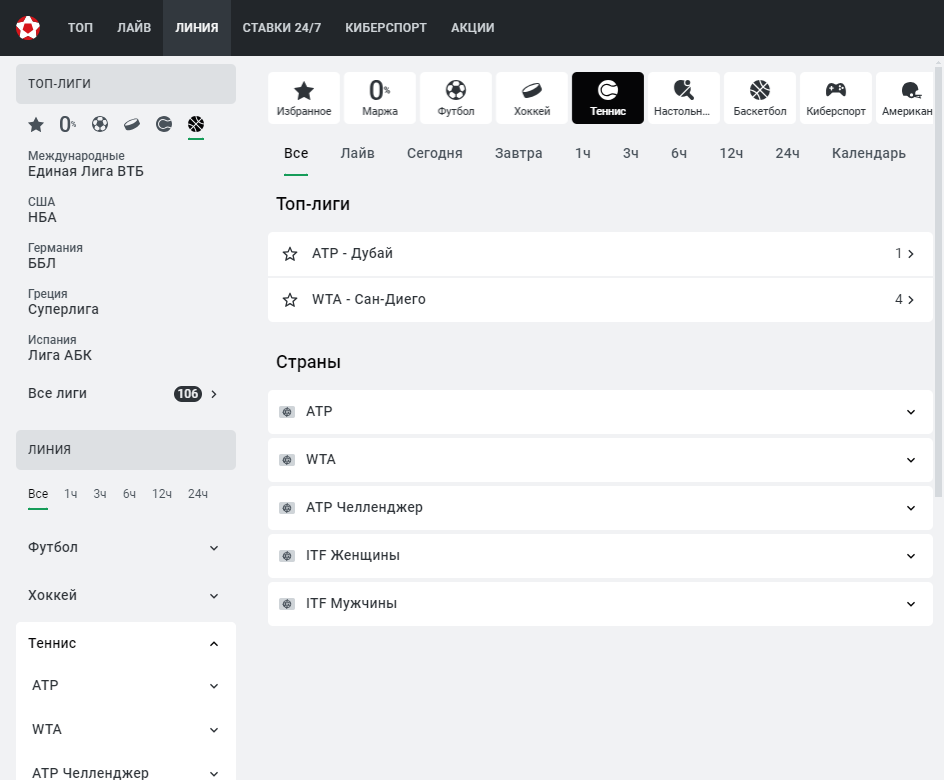Click 0% icon in Топ-лиги sidebar
Screen dimensions: 944x780
68,125
